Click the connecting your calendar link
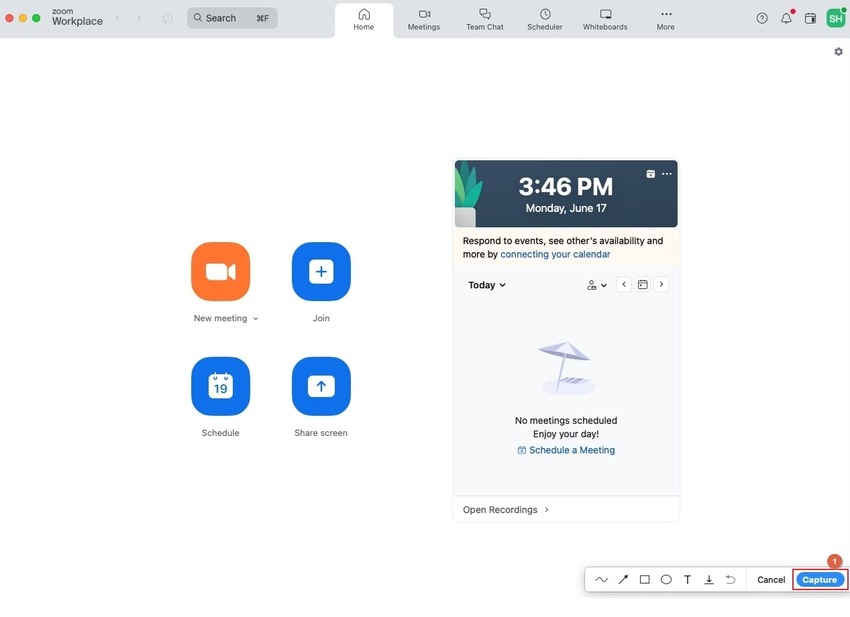The width and height of the screenshot is (850, 617). (554, 253)
